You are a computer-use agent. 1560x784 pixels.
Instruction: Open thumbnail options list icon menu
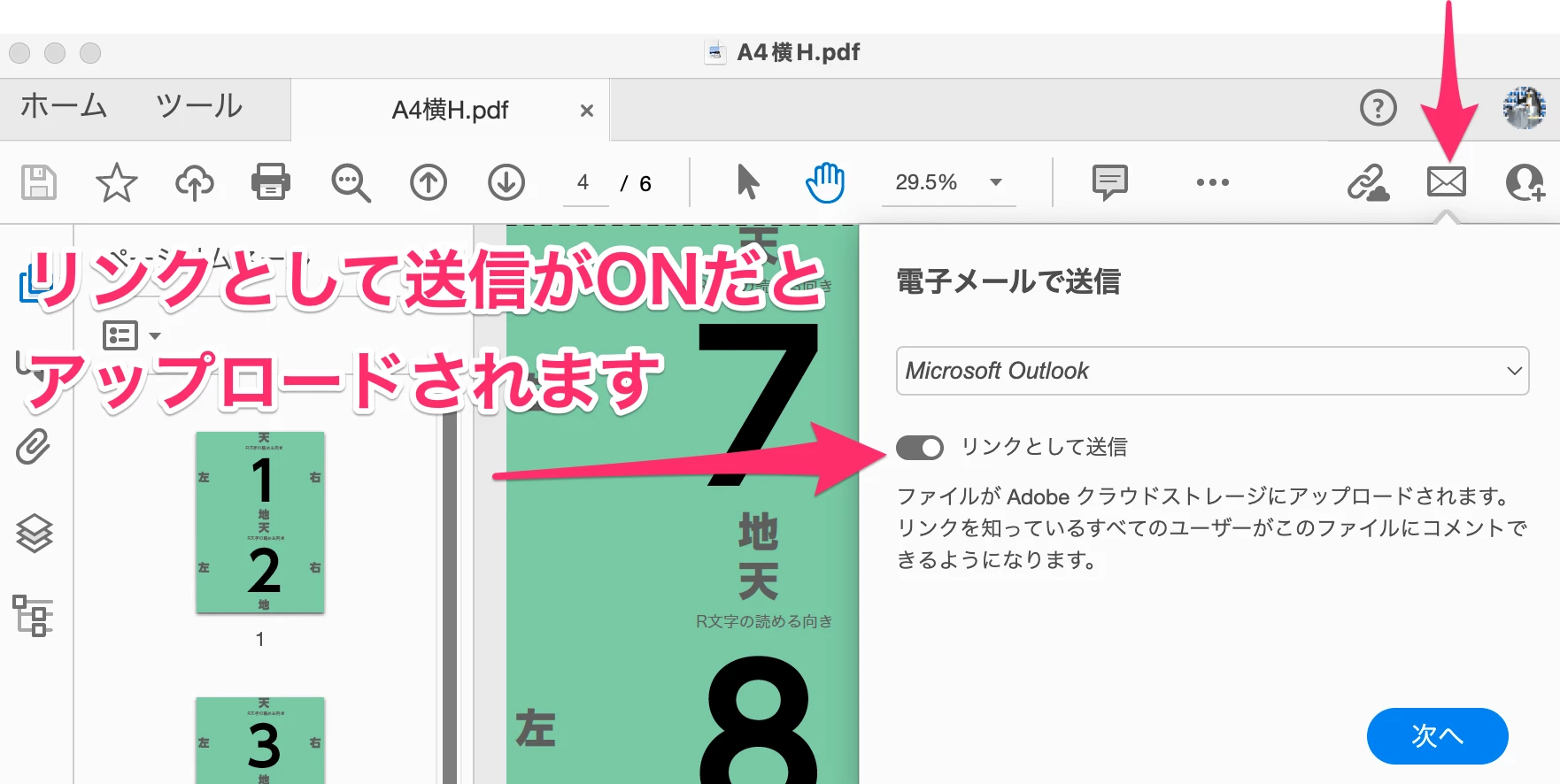click(131, 336)
